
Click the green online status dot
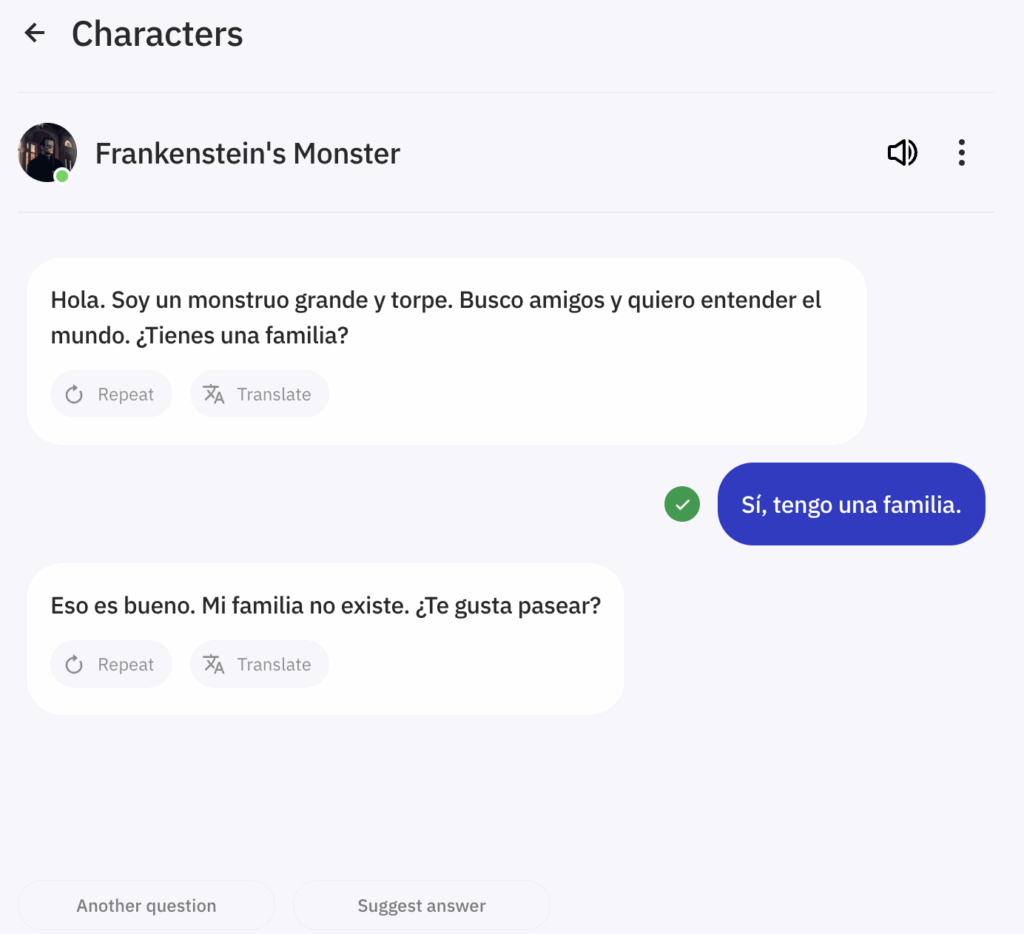click(x=62, y=176)
